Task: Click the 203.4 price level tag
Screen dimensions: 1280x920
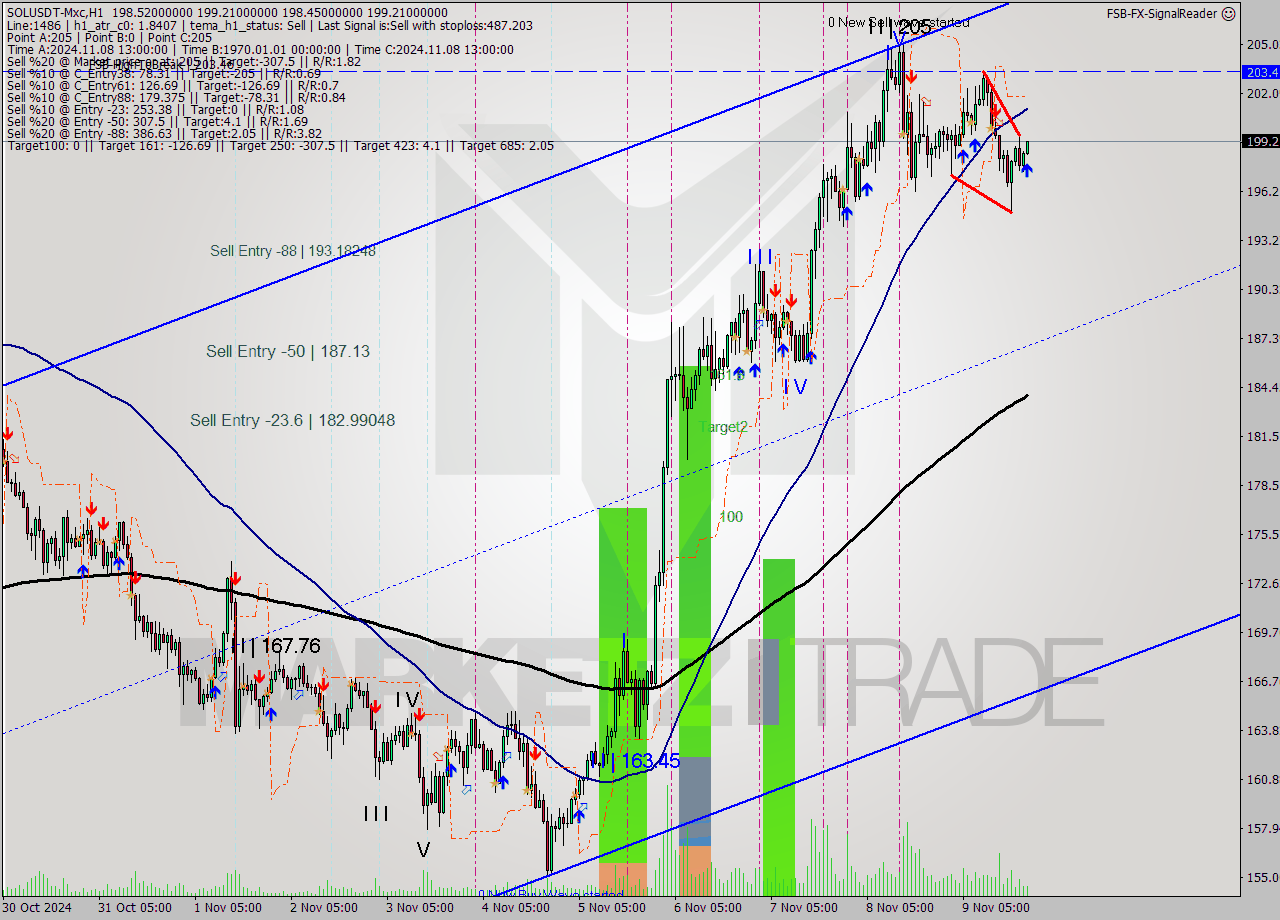Action: point(1260,71)
